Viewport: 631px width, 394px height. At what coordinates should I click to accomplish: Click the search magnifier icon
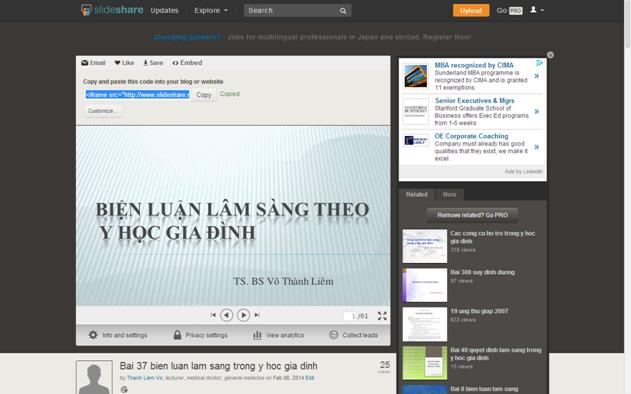point(343,11)
